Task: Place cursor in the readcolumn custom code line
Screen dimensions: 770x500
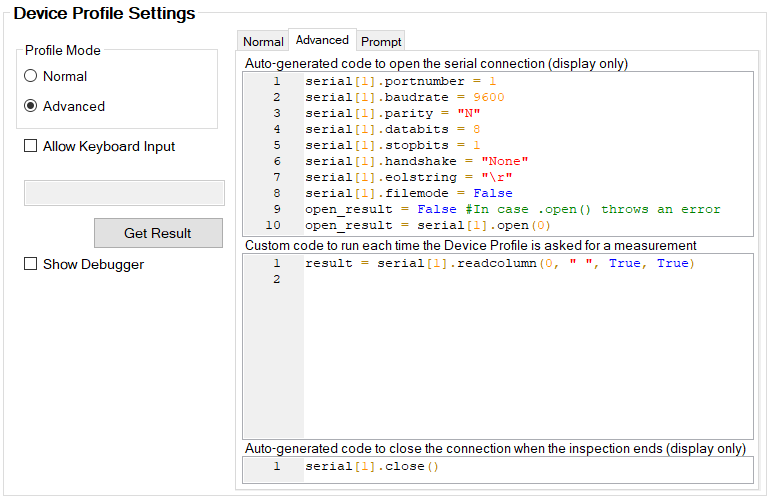Action: pyautogui.click(x=499, y=263)
